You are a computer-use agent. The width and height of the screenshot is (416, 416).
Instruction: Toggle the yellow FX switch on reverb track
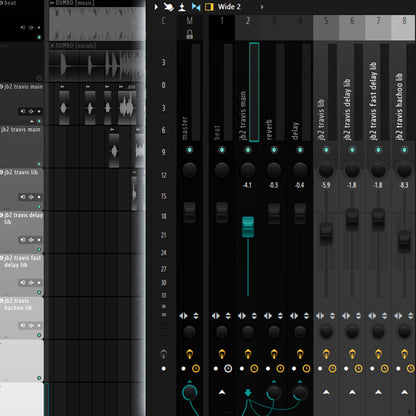pos(274,353)
